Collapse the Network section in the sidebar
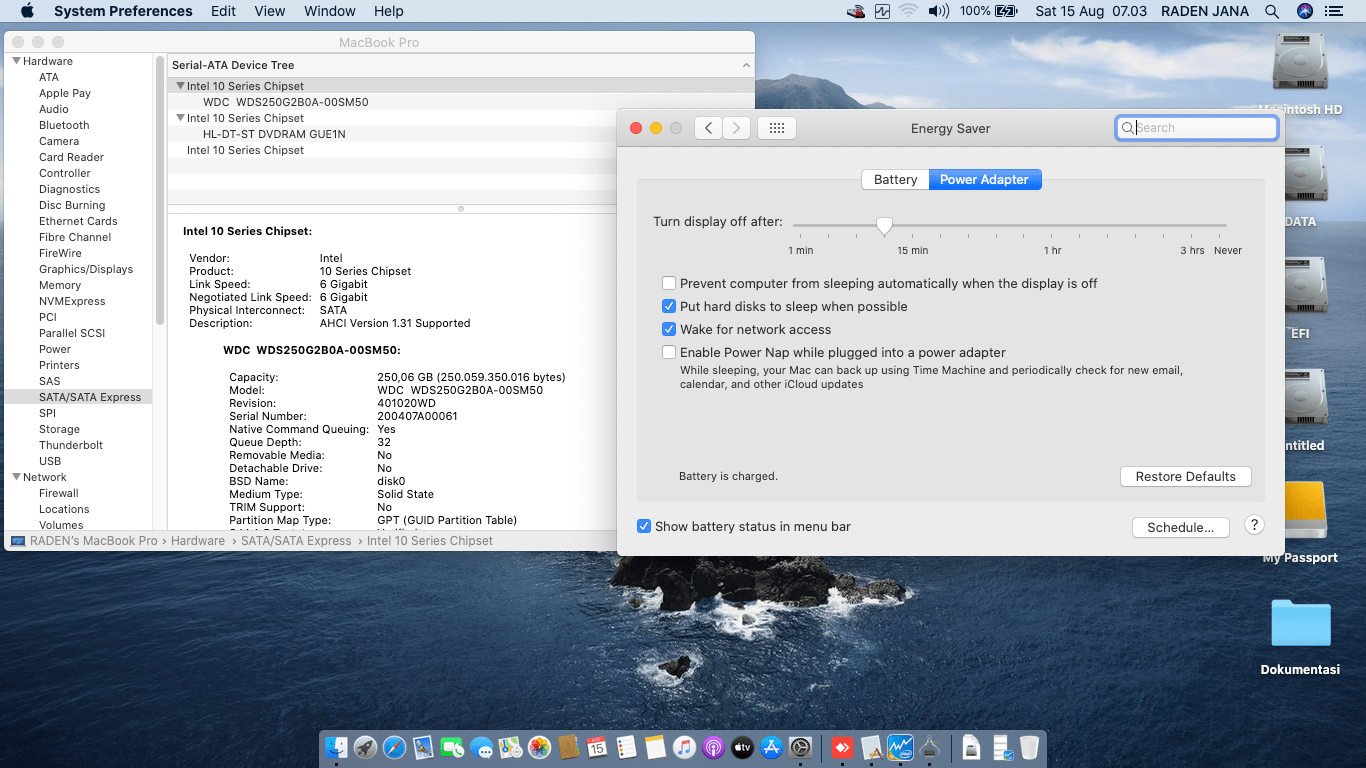1366x768 pixels. coord(16,477)
